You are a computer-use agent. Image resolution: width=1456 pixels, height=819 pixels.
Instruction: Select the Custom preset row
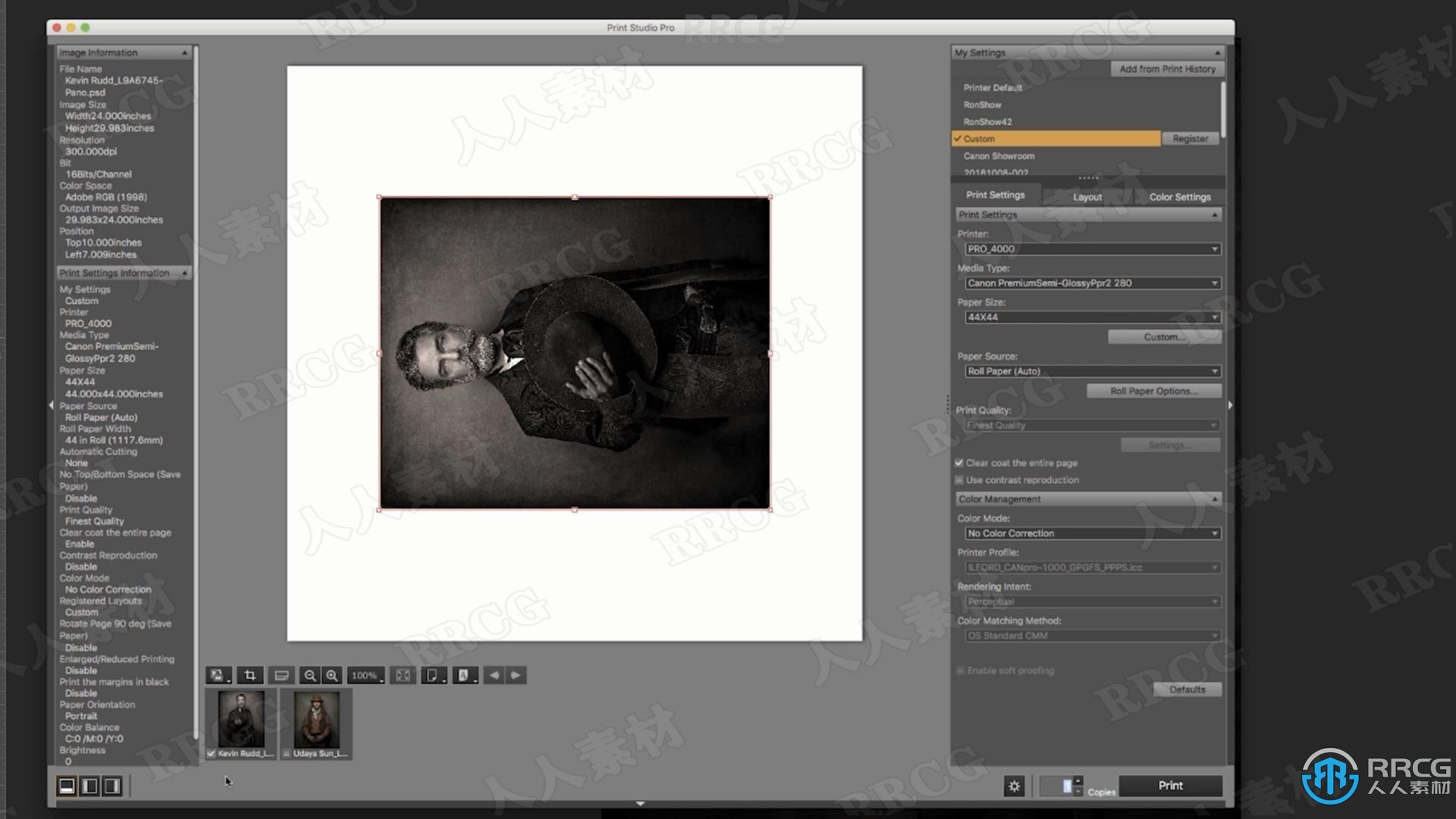1056,139
